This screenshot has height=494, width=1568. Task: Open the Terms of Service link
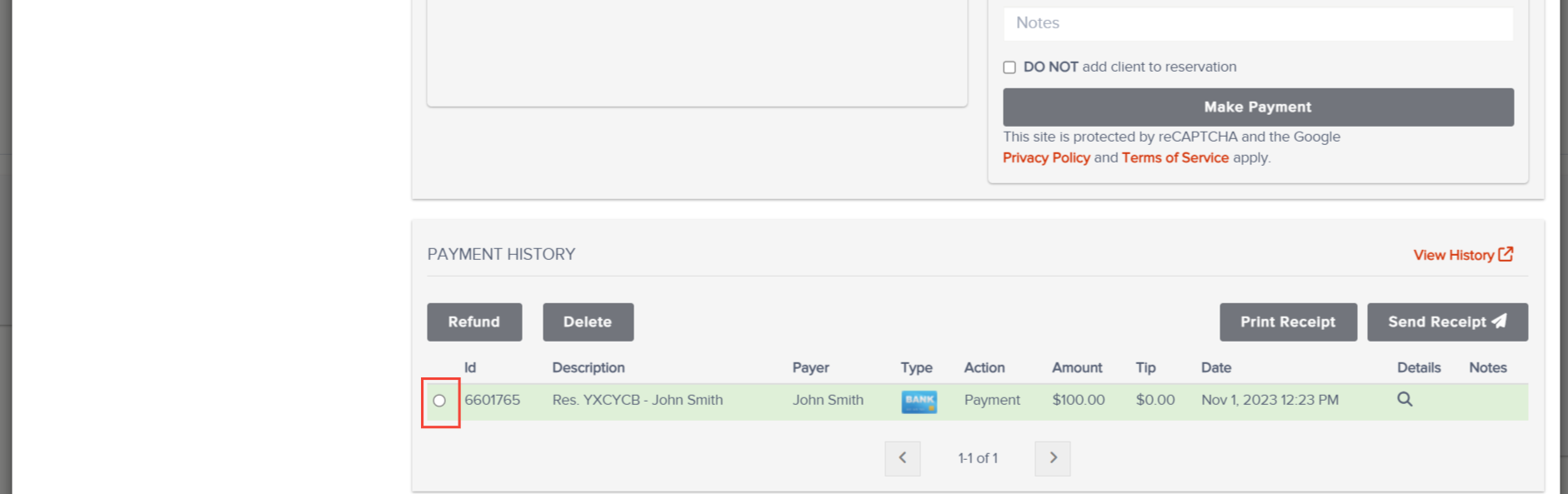click(1175, 157)
